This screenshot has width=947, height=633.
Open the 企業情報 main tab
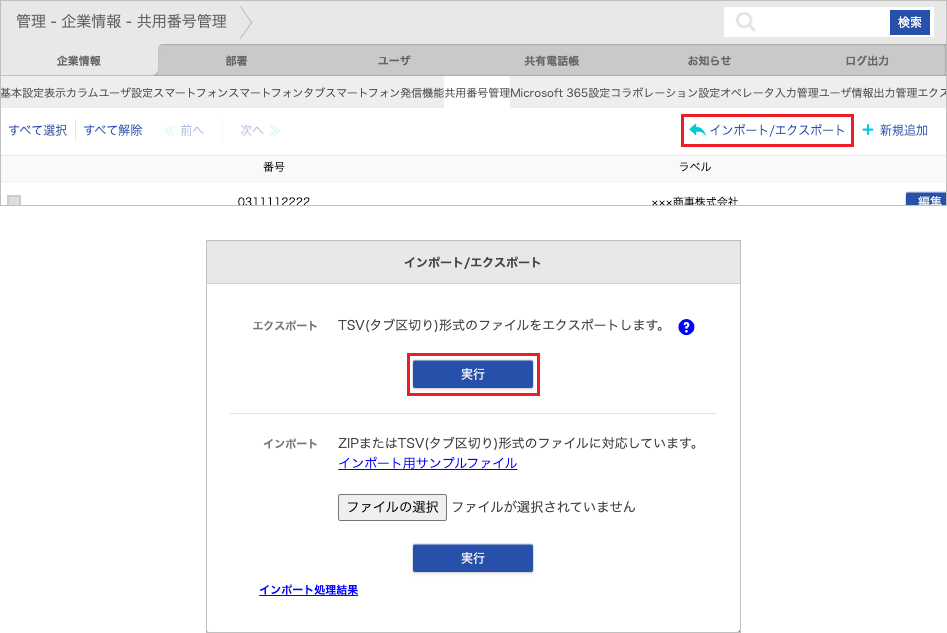79,60
